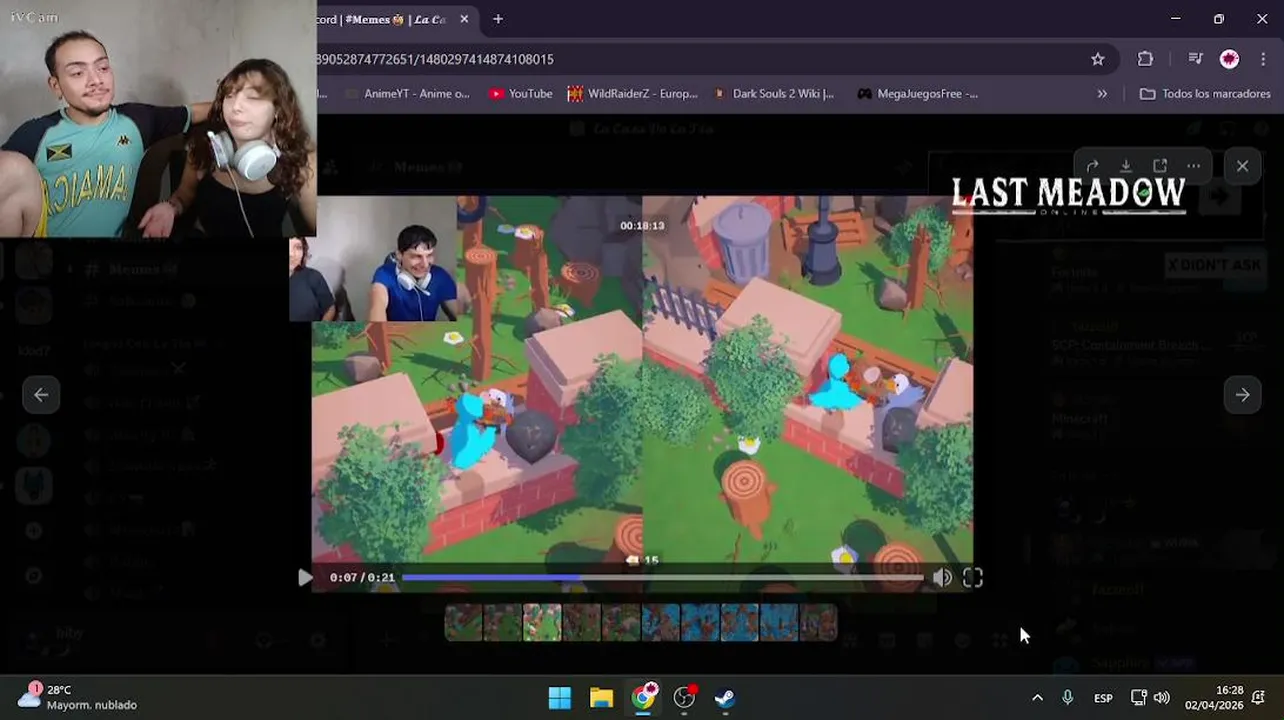Close the Discord #Memes tab
The height and width of the screenshot is (720, 1284).
tap(464, 19)
